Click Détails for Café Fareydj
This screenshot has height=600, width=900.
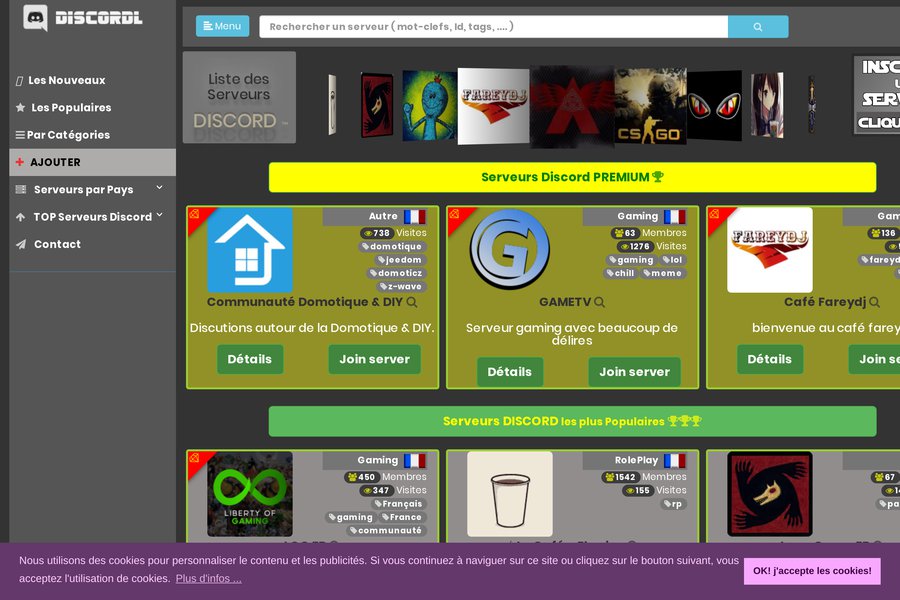click(770, 359)
